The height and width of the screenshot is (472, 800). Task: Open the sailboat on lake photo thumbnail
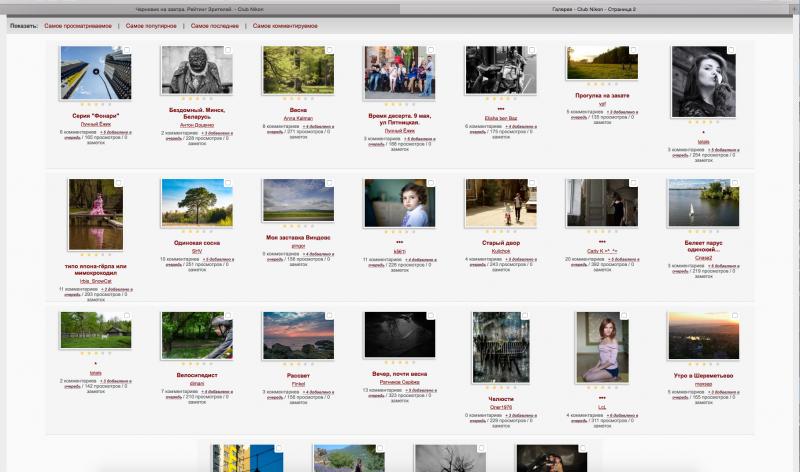(x=704, y=203)
